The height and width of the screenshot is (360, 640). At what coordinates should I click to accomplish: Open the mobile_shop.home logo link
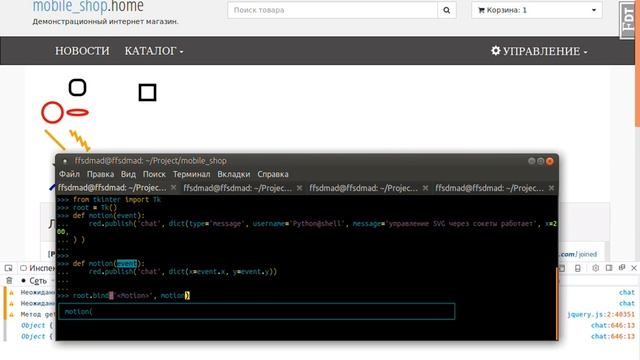[x=88, y=6]
